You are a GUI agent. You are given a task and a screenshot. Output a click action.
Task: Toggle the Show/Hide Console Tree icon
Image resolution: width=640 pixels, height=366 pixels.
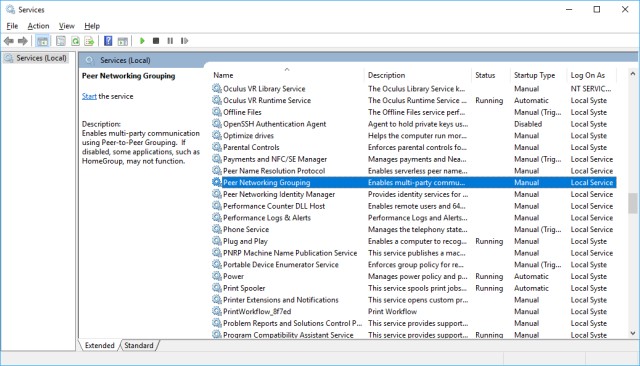pyautogui.click(x=42, y=41)
